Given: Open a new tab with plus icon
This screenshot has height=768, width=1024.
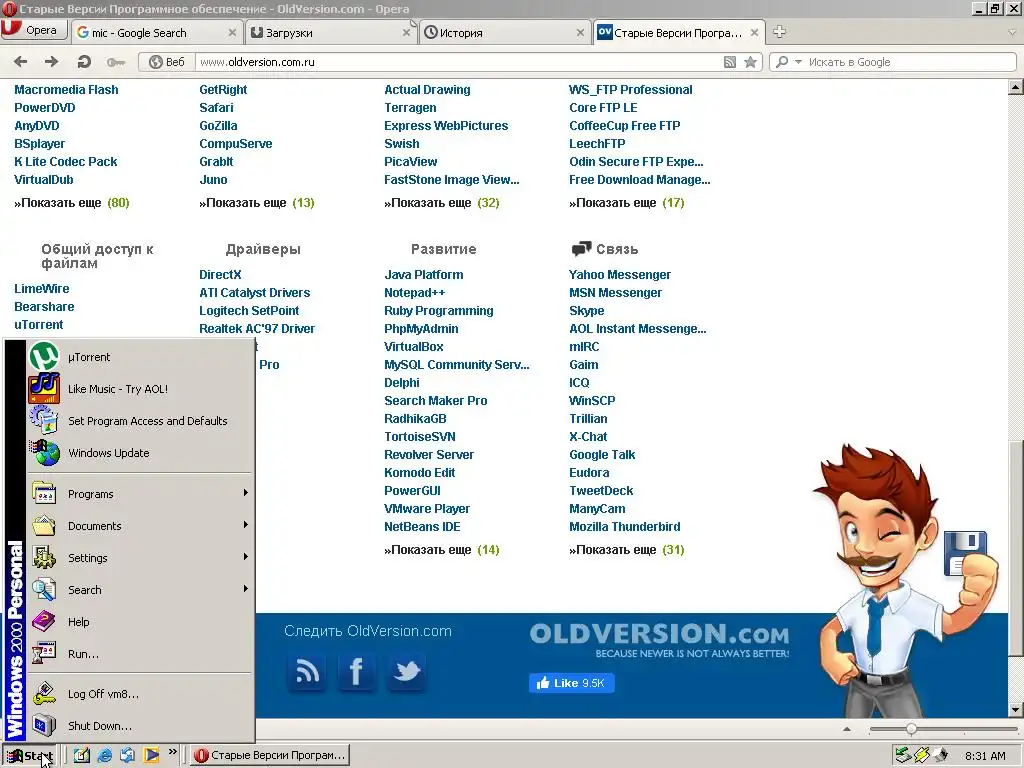Looking at the screenshot, I should point(779,31).
